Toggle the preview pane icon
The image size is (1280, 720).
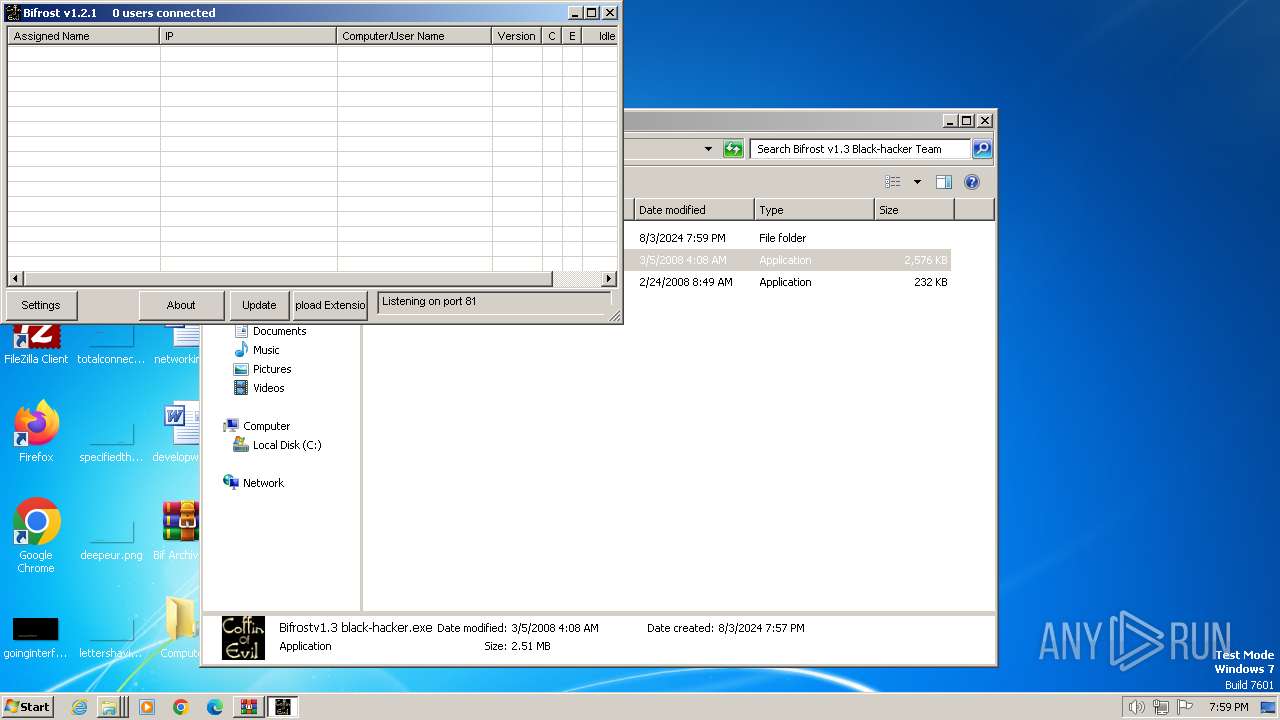[x=943, y=182]
